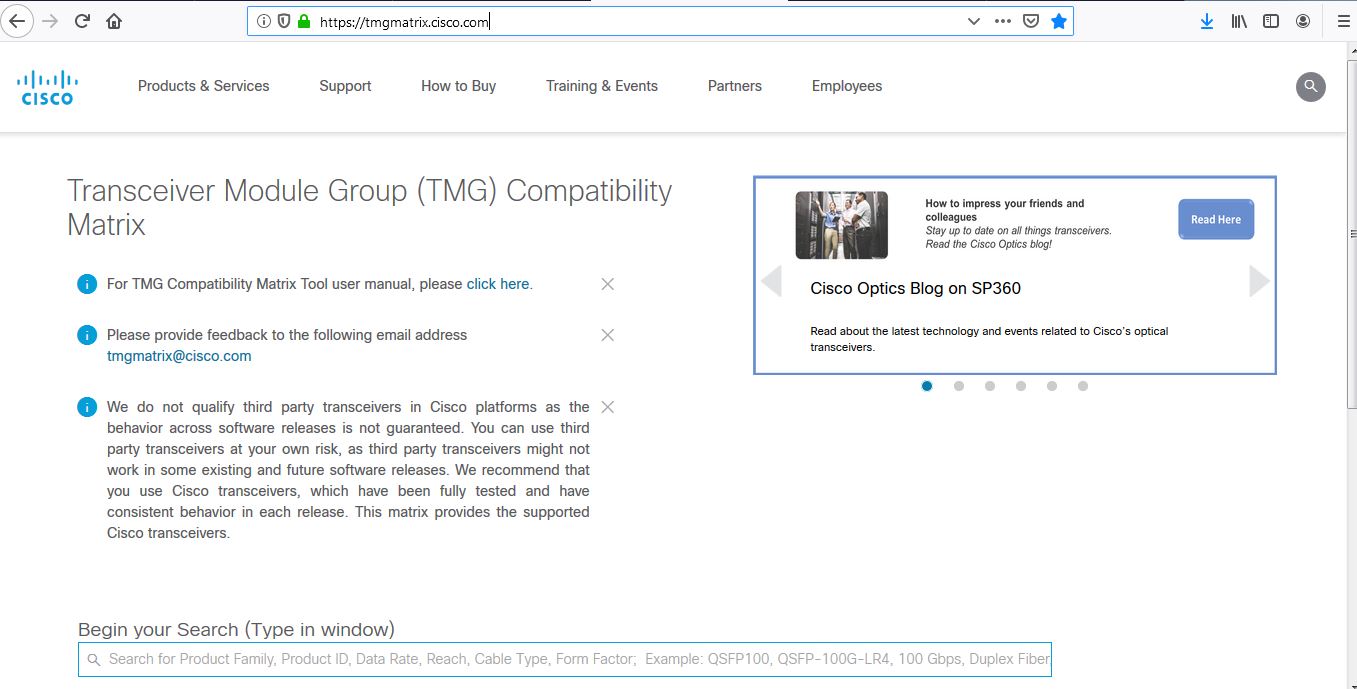Image resolution: width=1357 pixels, height=689 pixels.
Task: Reload the current page
Action: 82,20
